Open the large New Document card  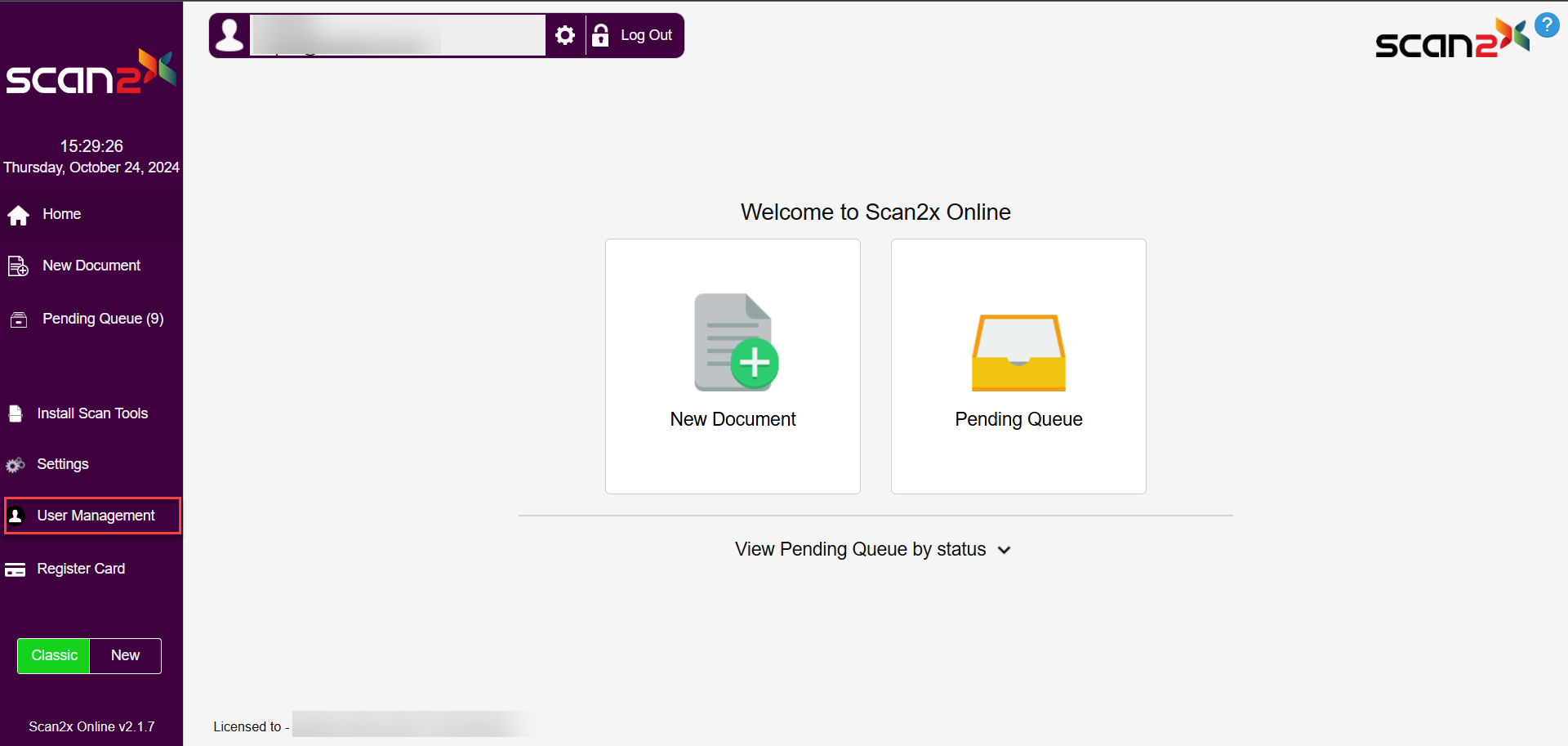[x=733, y=366]
